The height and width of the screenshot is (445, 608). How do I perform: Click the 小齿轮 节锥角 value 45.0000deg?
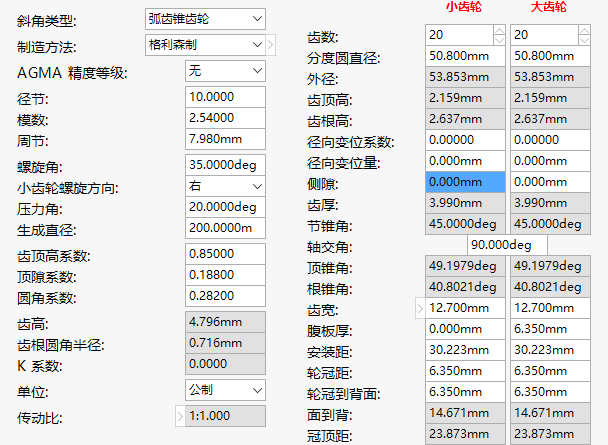click(x=465, y=224)
